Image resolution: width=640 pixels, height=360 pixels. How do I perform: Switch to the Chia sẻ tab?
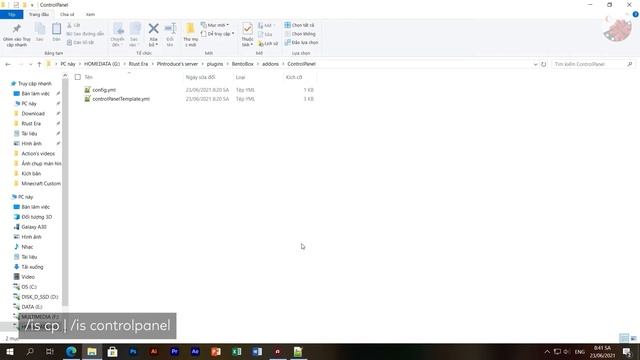67,15
